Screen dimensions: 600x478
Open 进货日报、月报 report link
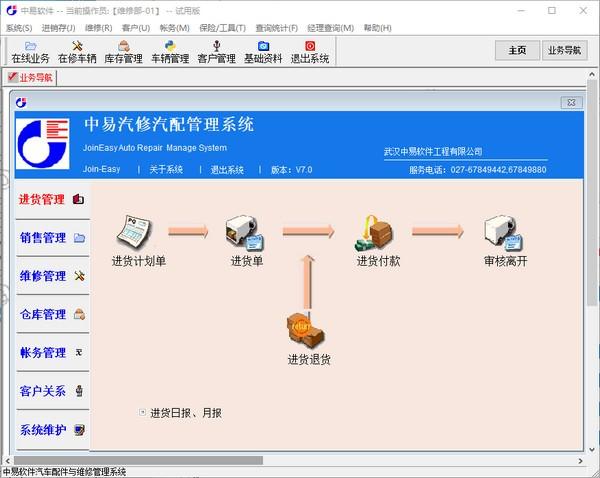point(186,413)
